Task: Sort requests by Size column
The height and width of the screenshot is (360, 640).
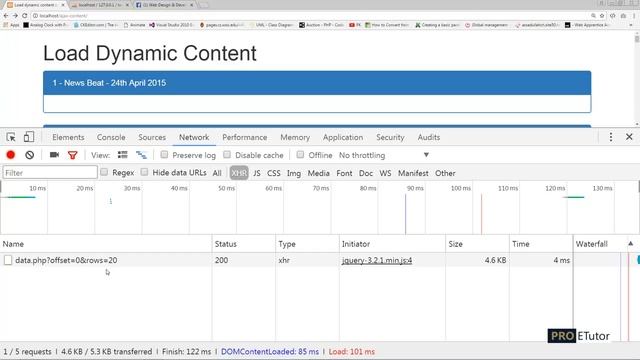Action: pos(477,244)
